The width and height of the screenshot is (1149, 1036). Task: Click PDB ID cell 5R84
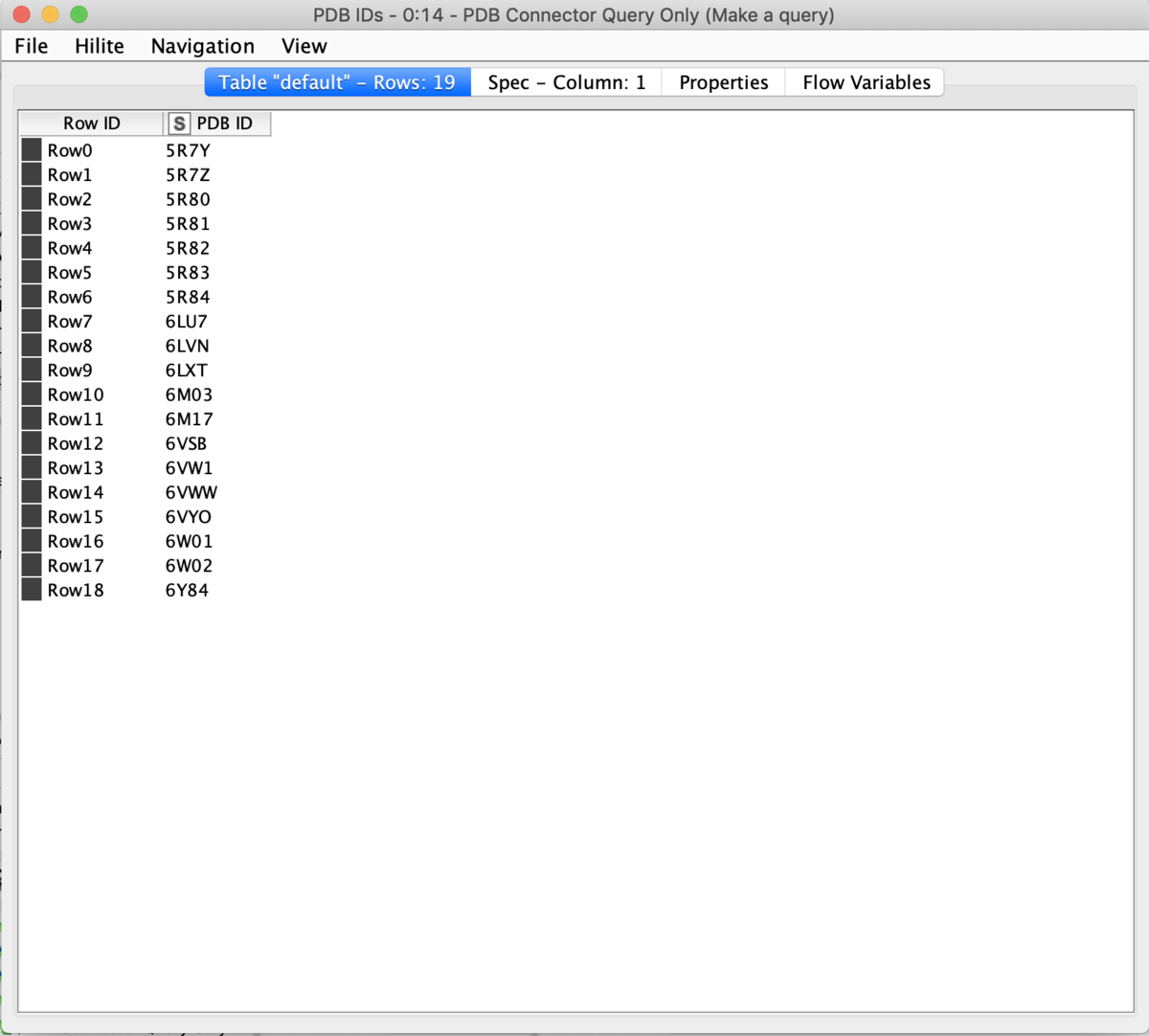coord(188,297)
